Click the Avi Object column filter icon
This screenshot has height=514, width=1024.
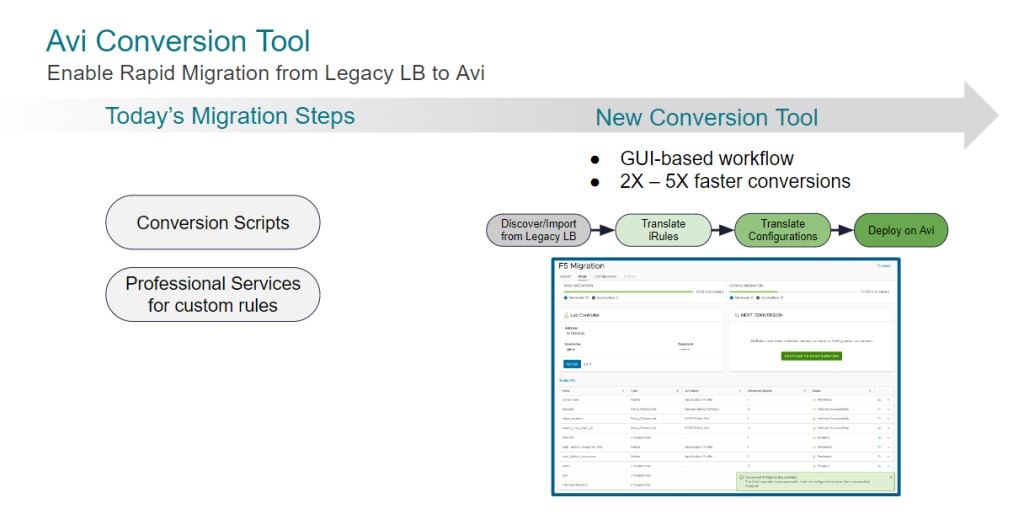pos(740,391)
